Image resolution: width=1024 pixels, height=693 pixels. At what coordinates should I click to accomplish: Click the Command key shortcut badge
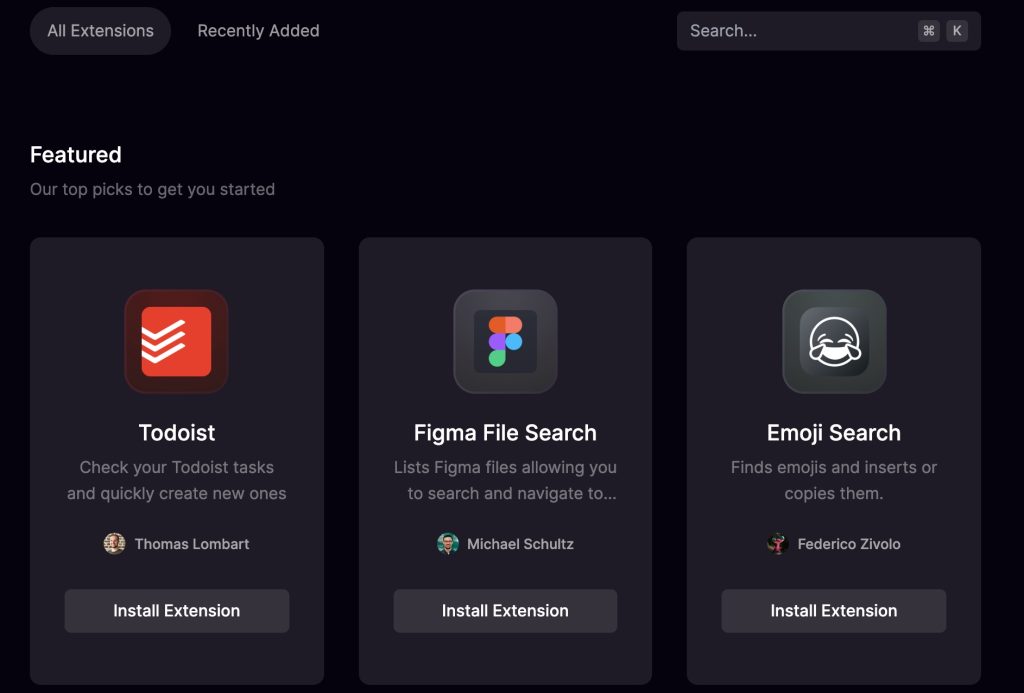(x=929, y=31)
